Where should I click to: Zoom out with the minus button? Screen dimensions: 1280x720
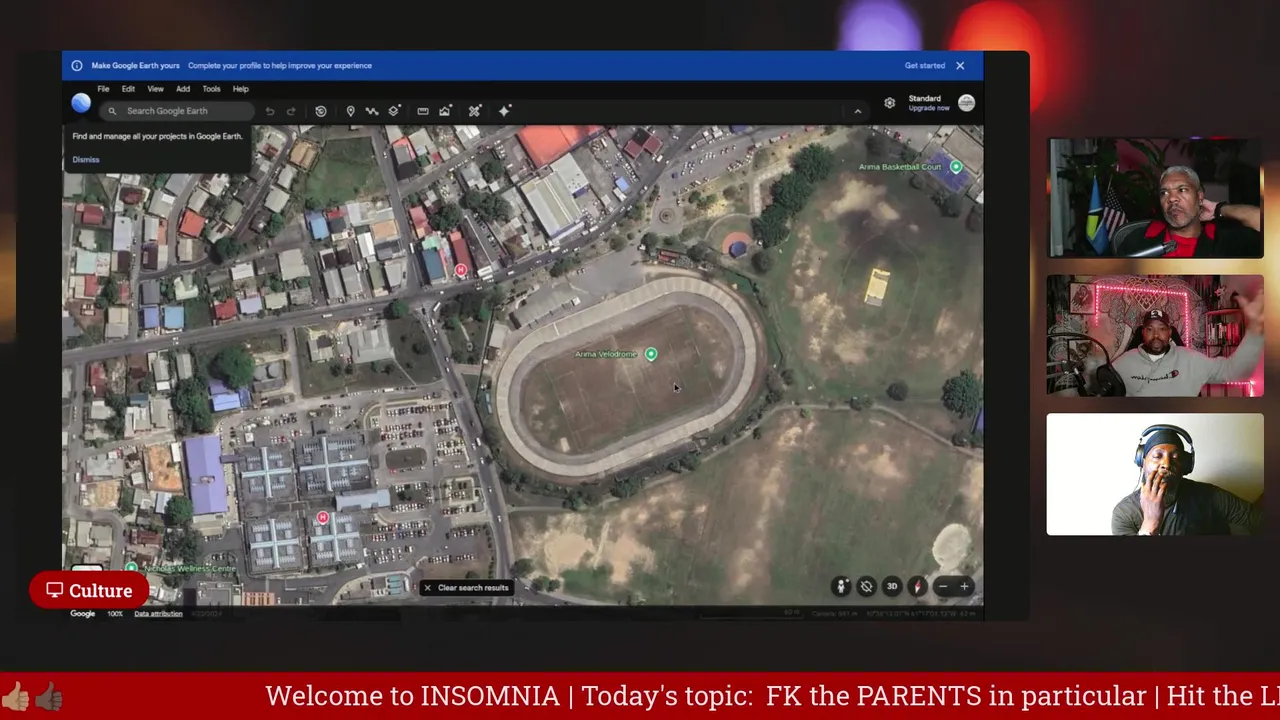943,587
